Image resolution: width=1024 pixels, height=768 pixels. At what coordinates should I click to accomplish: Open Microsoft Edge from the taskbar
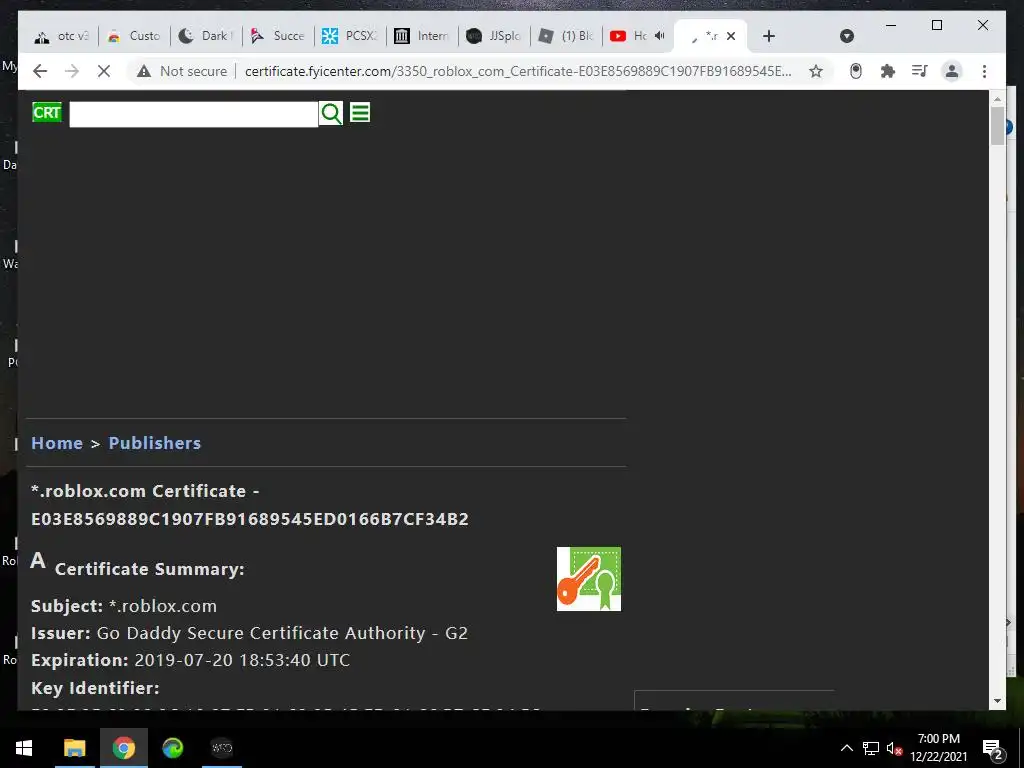coord(173,748)
